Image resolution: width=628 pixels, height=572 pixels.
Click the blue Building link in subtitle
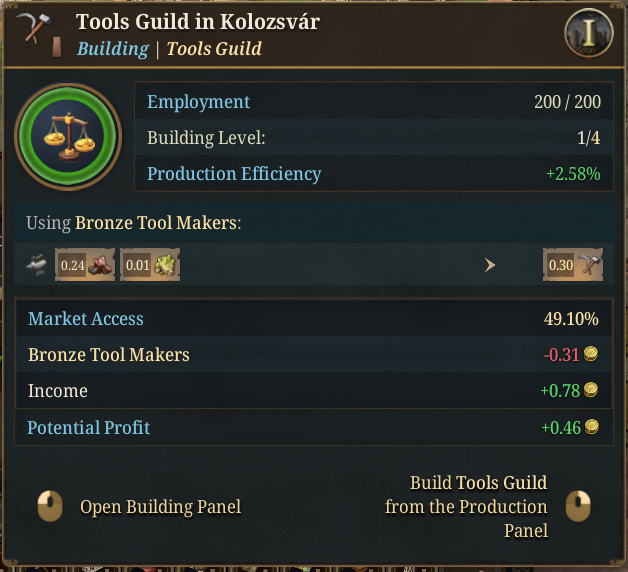pyautogui.click(x=112, y=49)
